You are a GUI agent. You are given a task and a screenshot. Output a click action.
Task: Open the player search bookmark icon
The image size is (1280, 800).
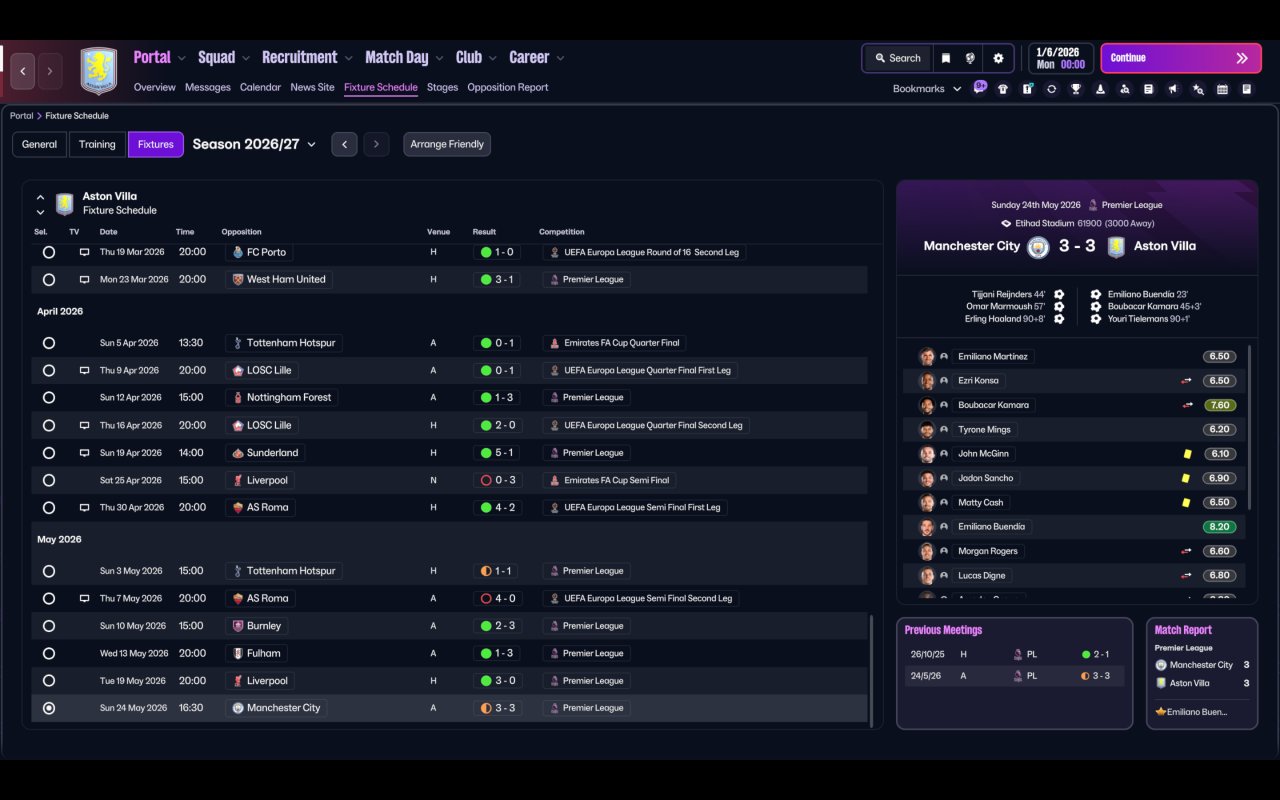[x=1125, y=89]
